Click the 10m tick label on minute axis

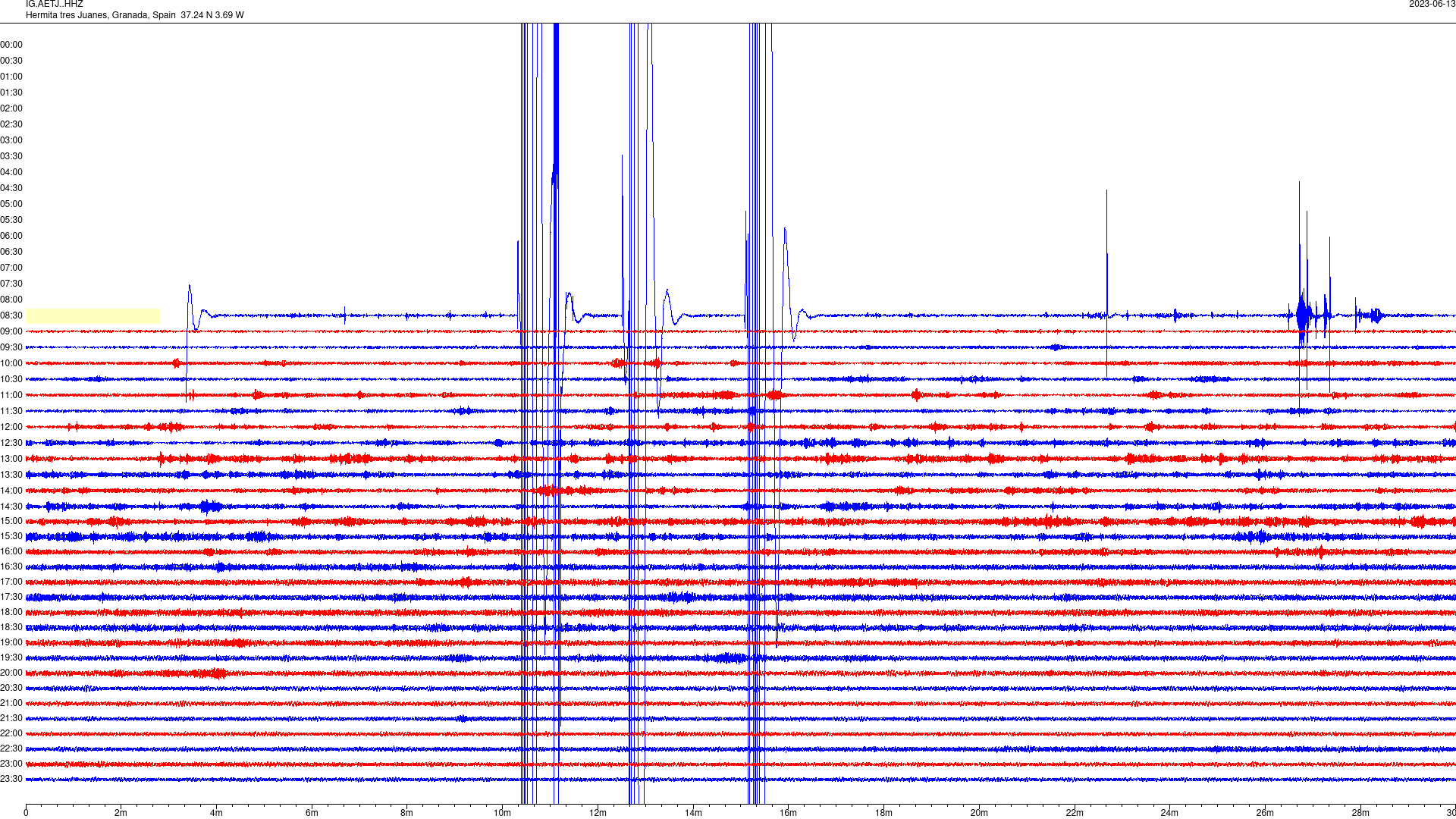click(502, 813)
